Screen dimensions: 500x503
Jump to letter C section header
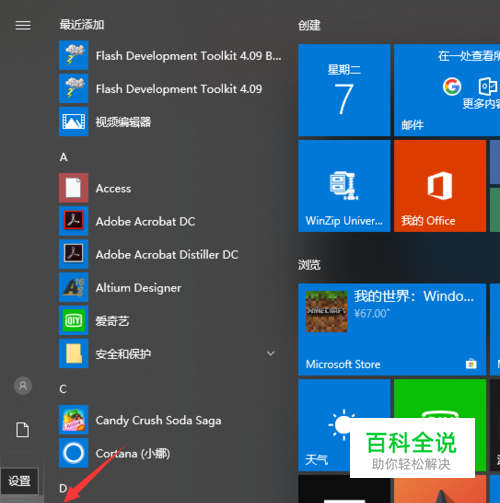(63, 389)
